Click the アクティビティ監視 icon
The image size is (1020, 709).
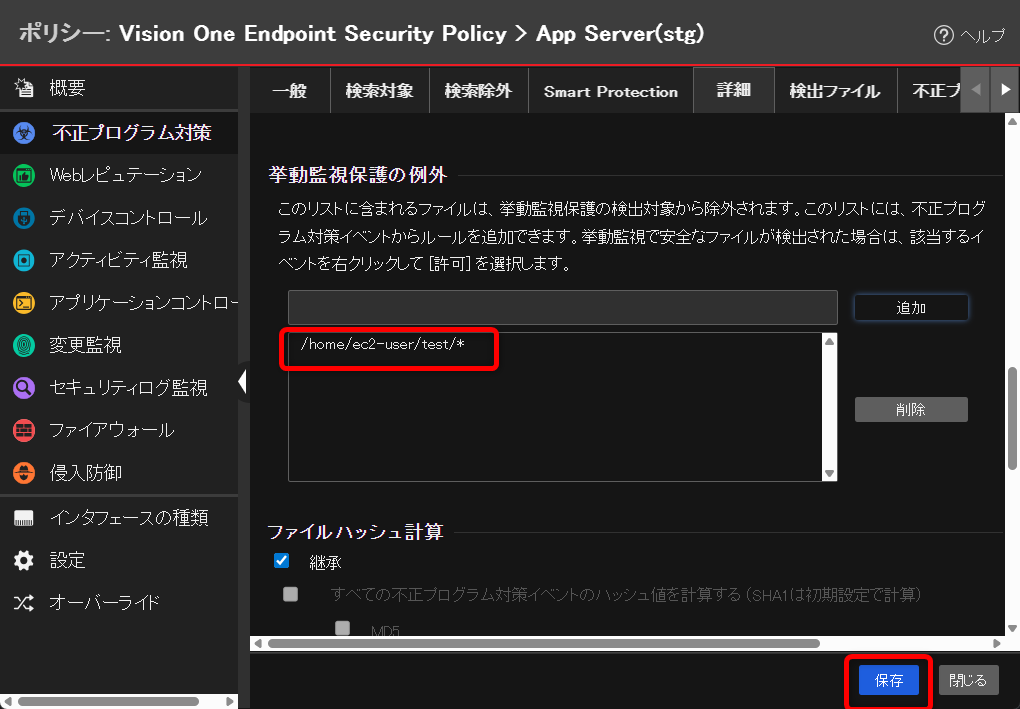pos(24,260)
